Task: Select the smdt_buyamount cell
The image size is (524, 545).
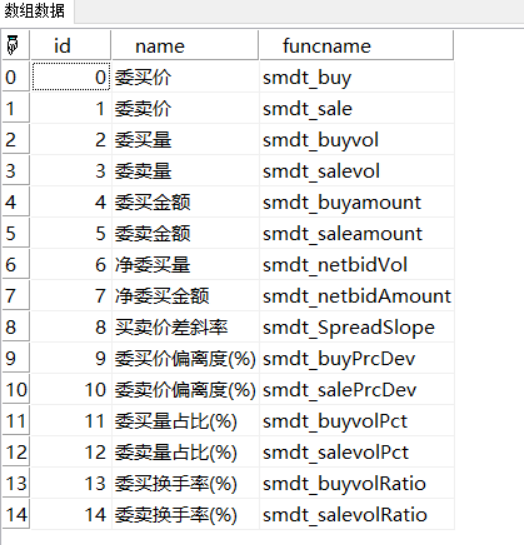Action: [x=357, y=202]
